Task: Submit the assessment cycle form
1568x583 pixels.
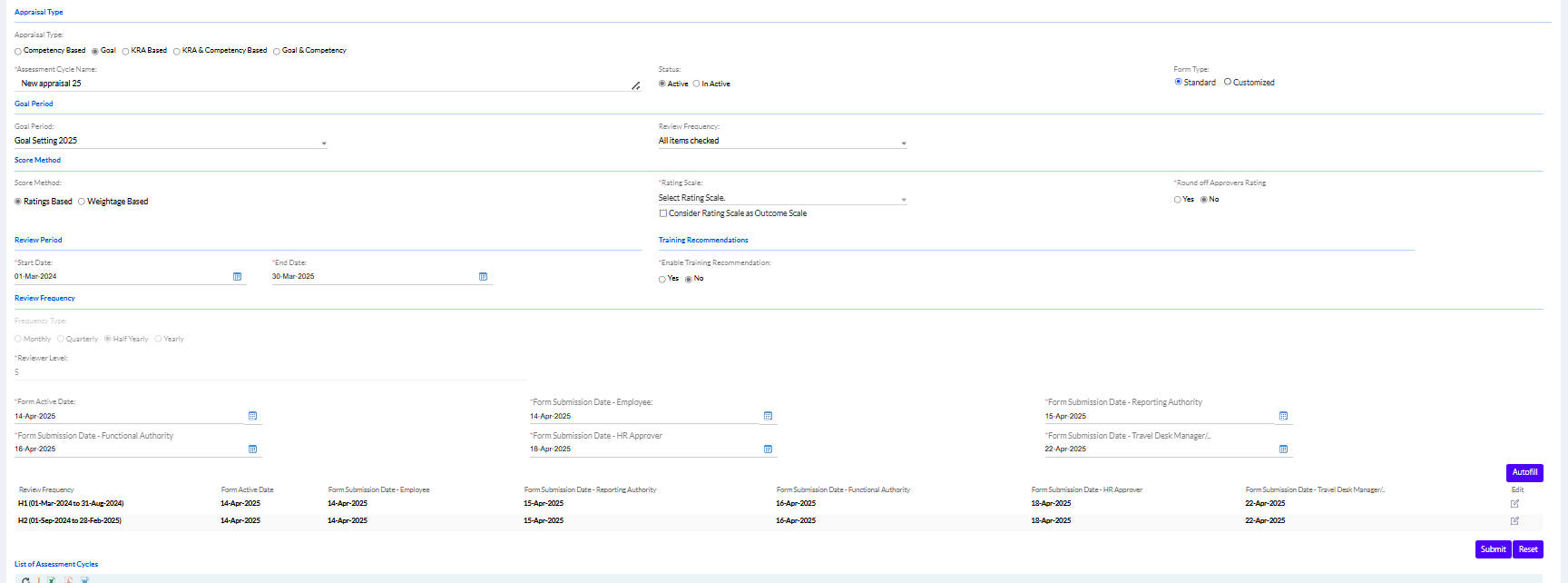Action: pos(1493,549)
